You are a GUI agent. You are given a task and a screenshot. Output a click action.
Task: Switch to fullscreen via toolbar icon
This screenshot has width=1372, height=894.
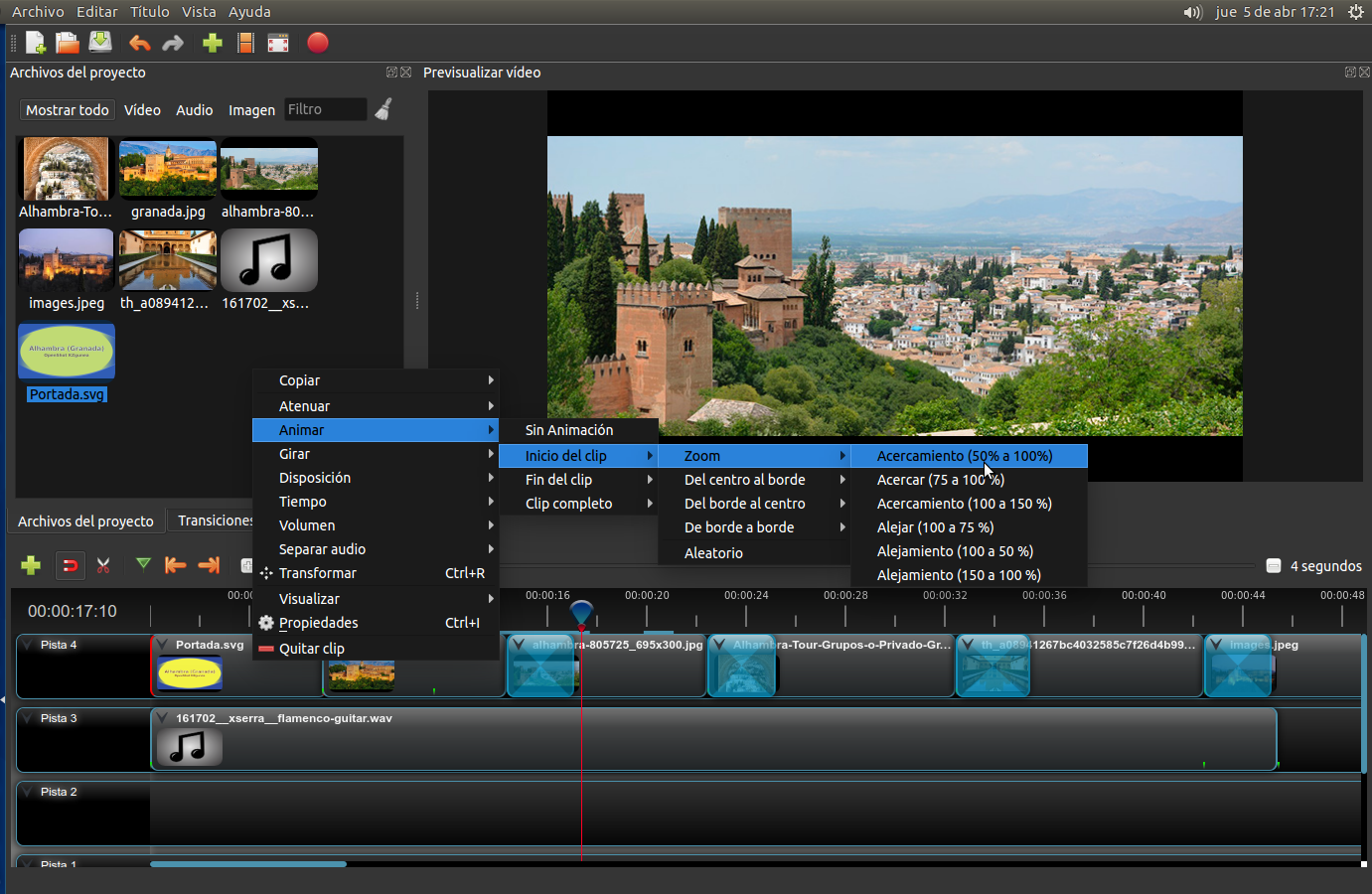(x=278, y=43)
